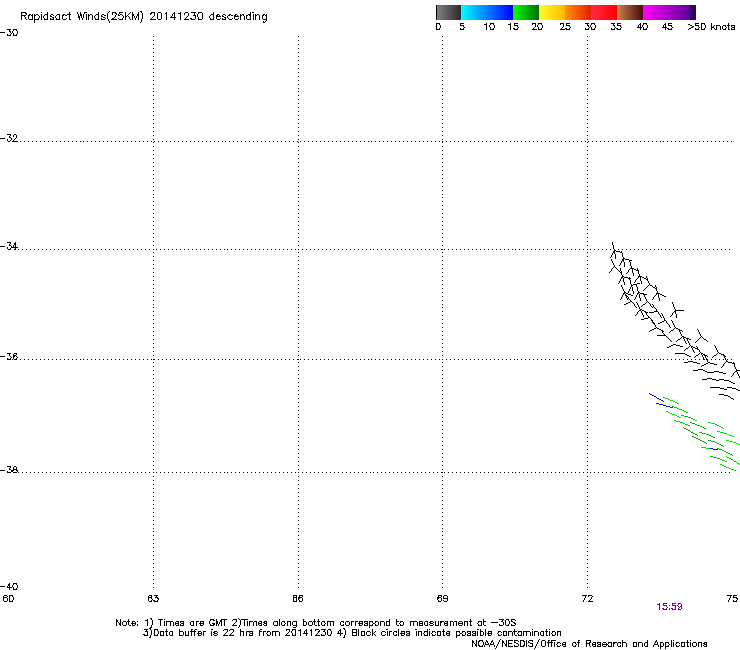This screenshot has width=740, height=650.
Task: Click latitude label '-38'
Action: (9, 470)
